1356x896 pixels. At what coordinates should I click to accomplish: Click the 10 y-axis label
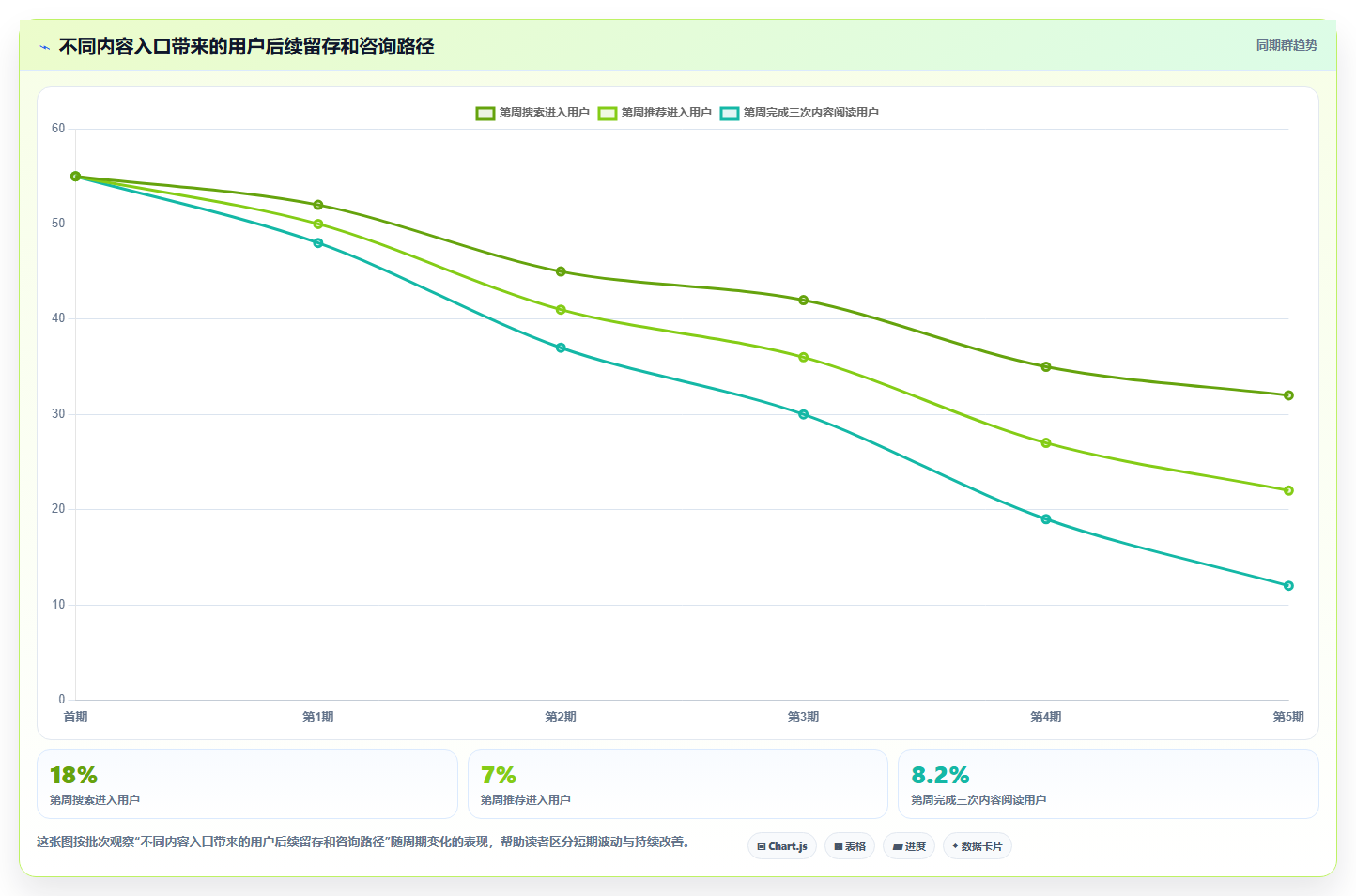coord(58,605)
